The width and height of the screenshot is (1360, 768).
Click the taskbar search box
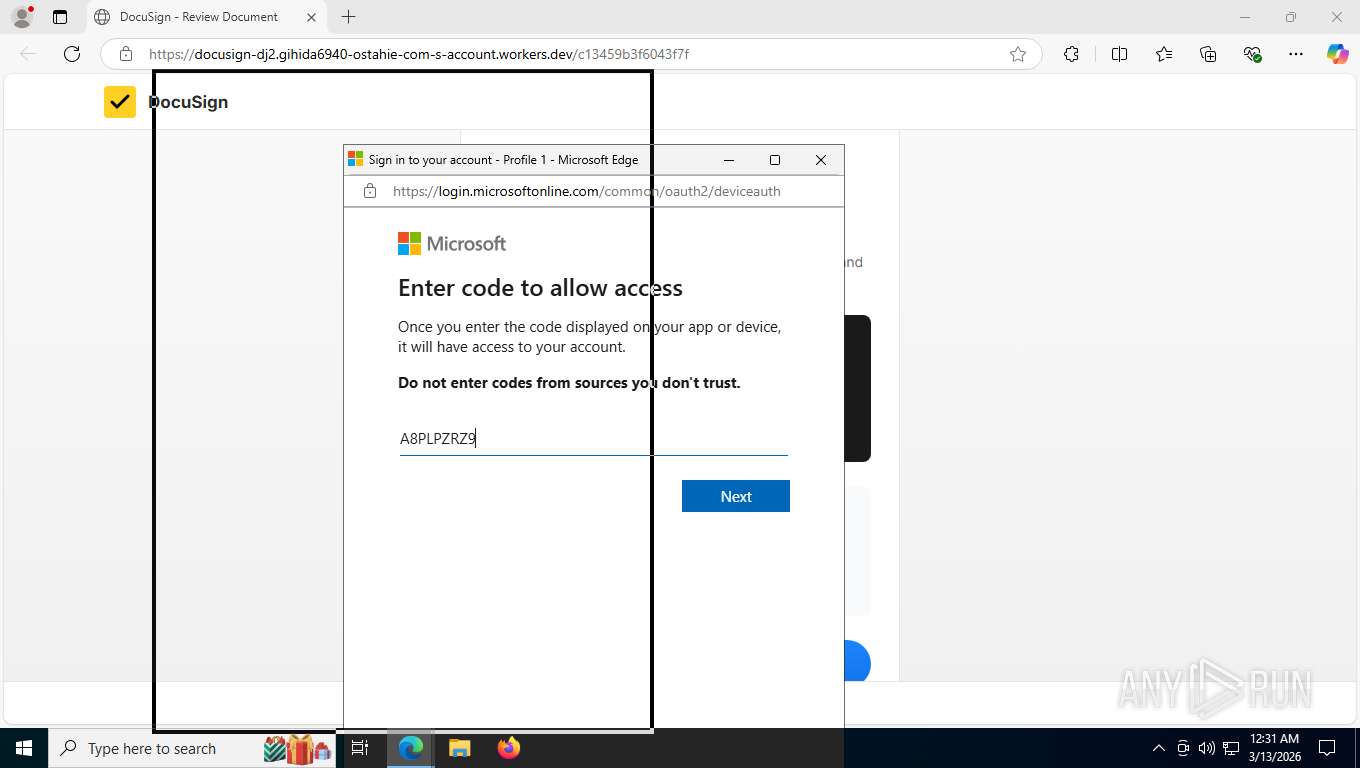[190, 748]
